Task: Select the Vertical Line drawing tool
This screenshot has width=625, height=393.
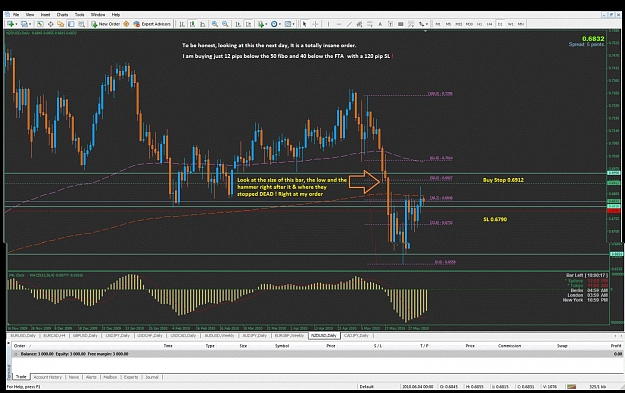Action: click(x=328, y=24)
